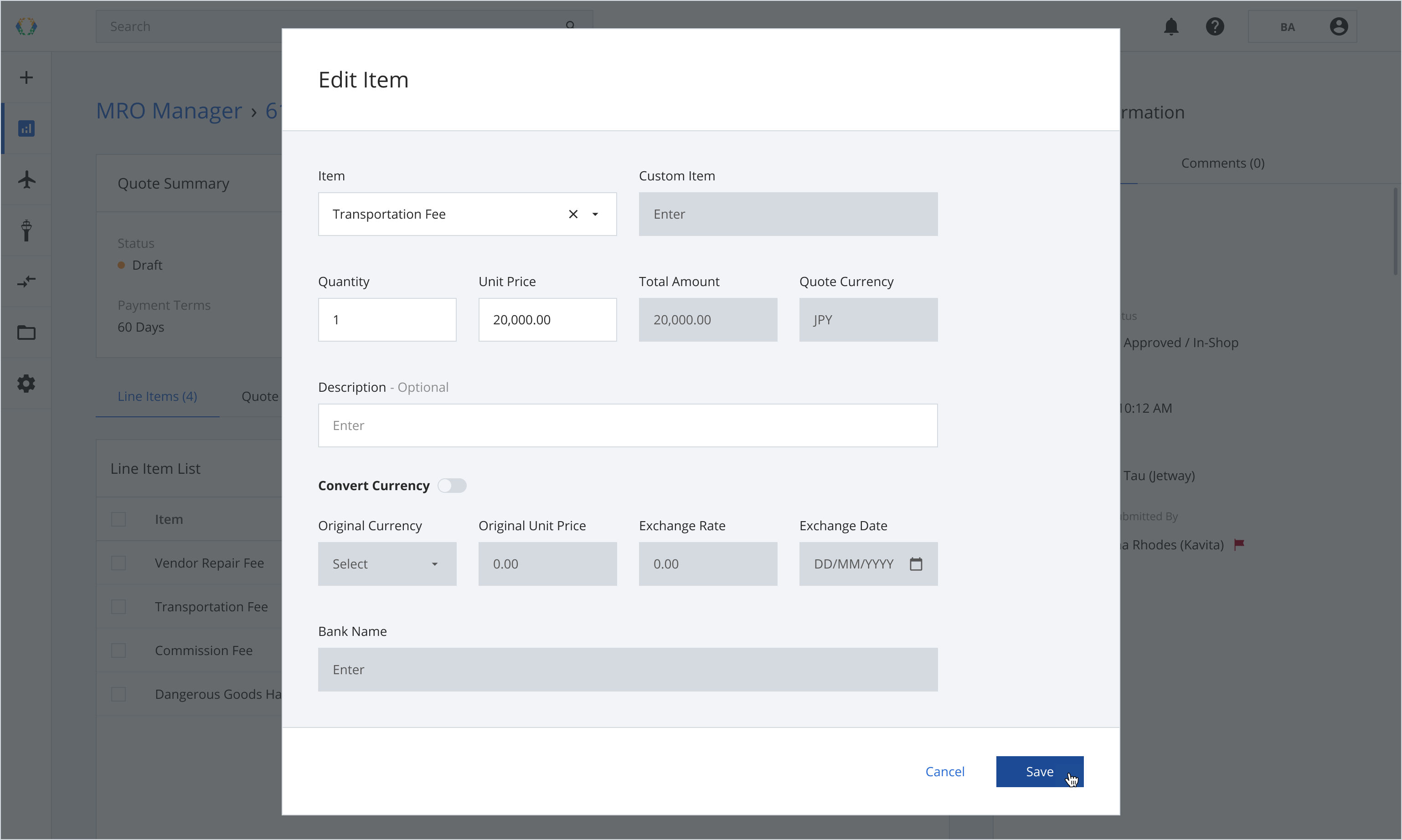This screenshot has height=840, width=1402.
Task: Toggle the Convert Currency switch
Action: tap(452, 486)
